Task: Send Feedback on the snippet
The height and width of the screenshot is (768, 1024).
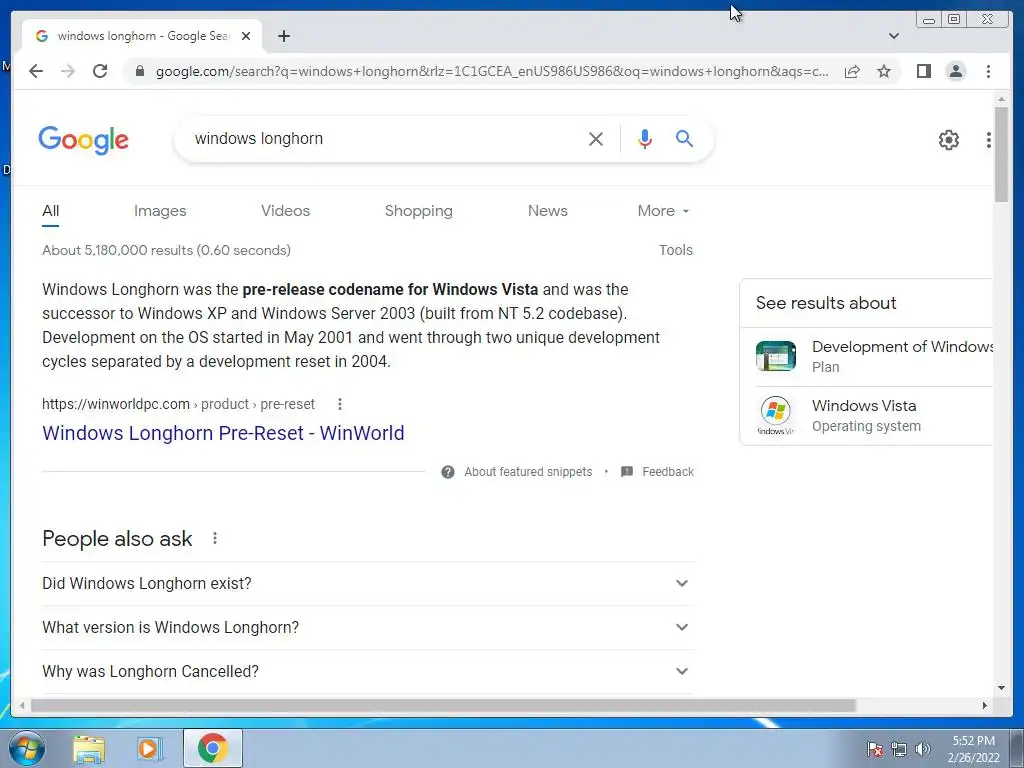Action: click(x=668, y=472)
